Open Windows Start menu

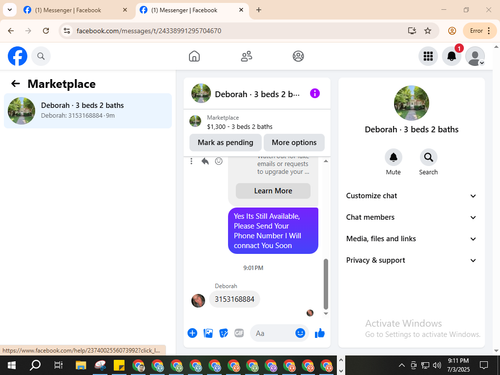coord(12,366)
